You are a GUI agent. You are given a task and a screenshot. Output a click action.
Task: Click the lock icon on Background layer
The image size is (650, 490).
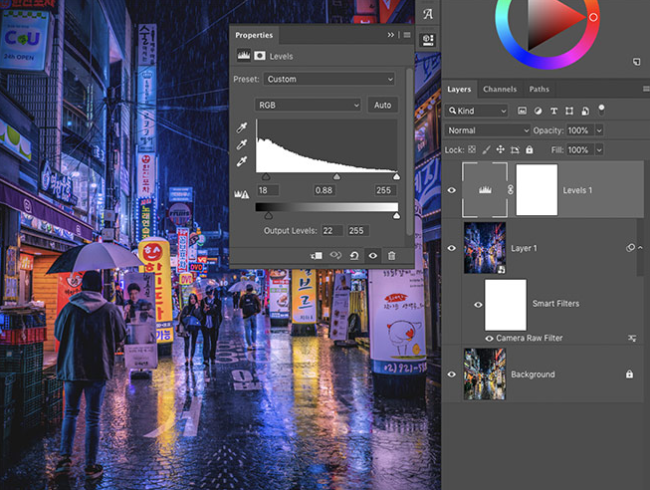tap(629, 374)
